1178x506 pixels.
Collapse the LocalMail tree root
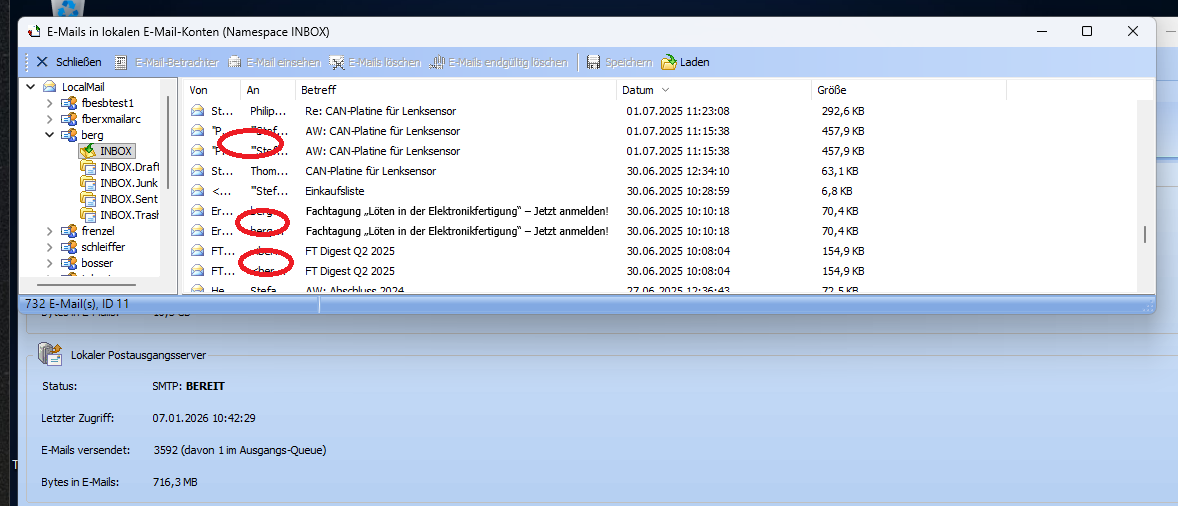click(x=31, y=86)
